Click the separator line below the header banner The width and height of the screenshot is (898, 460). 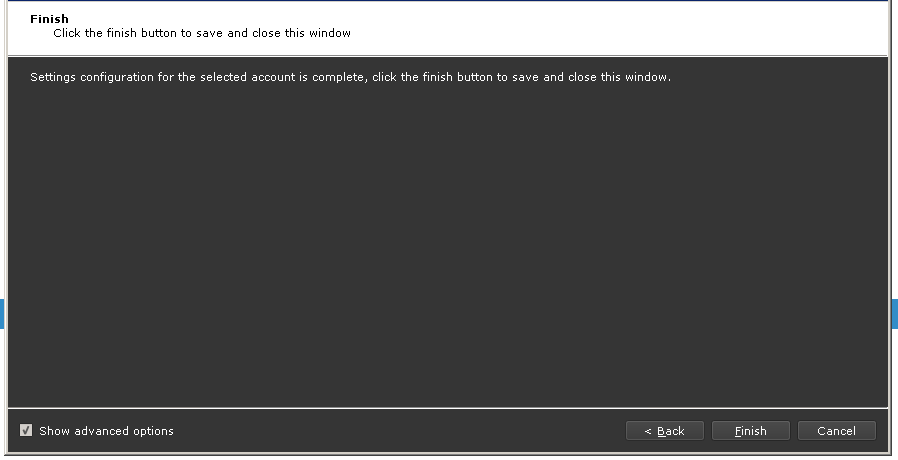coord(448,56)
